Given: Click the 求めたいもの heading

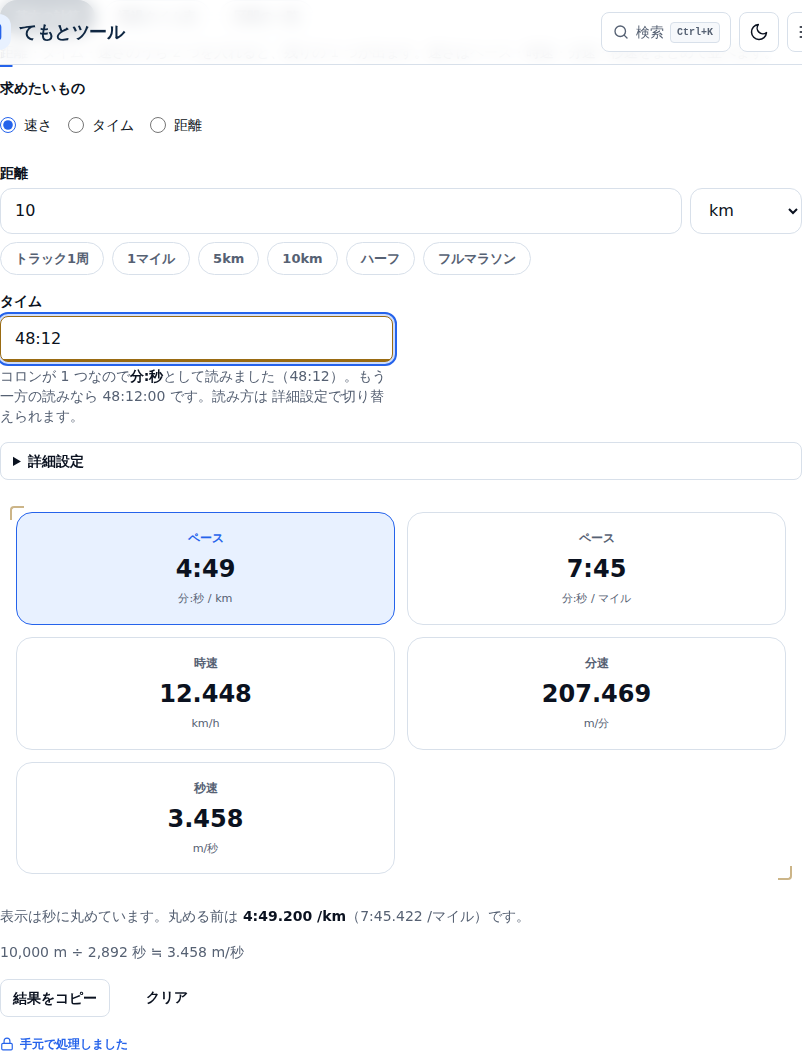Looking at the screenshot, I should [42, 89].
